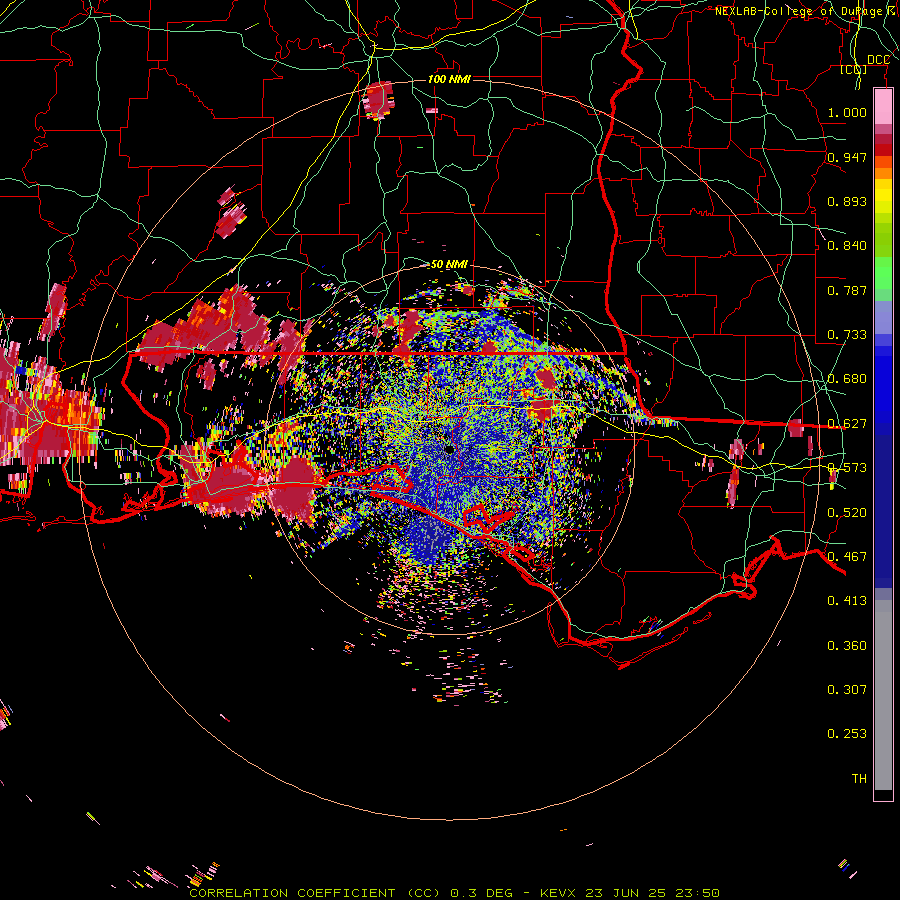Click the 0.947 value on the color scale

point(847,157)
